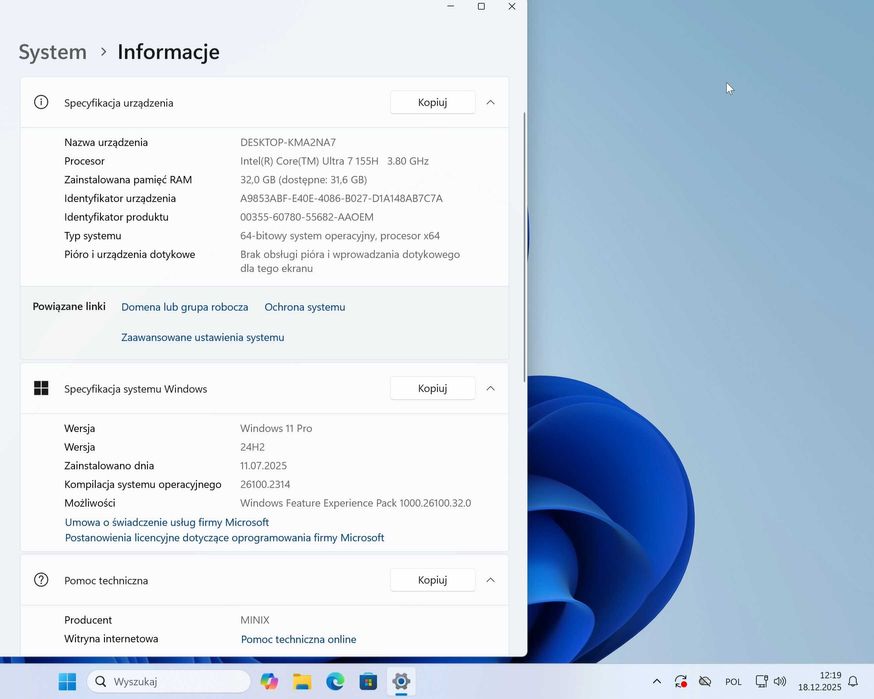Screen dimensions: 874x699
Task: Click the Brak obsługi pióra value
Action: tap(350, 261)
